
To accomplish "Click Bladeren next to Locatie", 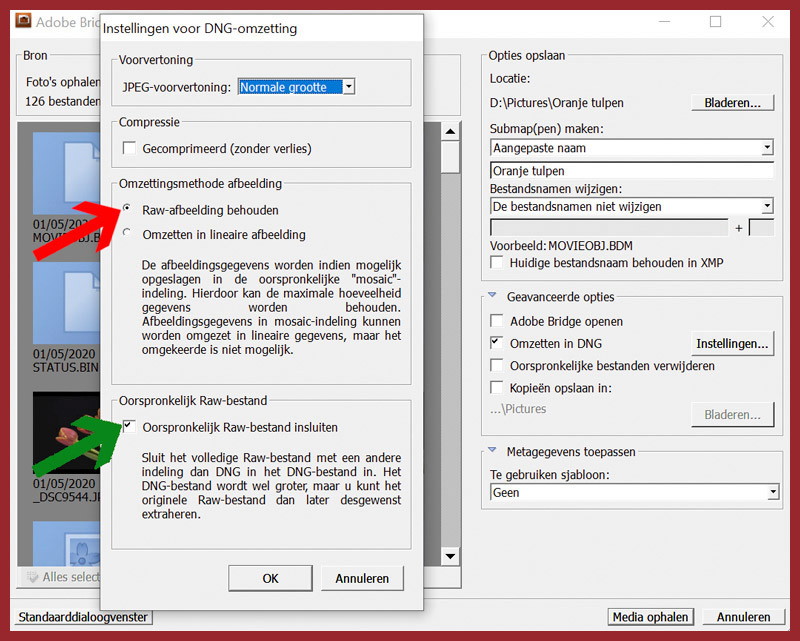I will [733, 103].
